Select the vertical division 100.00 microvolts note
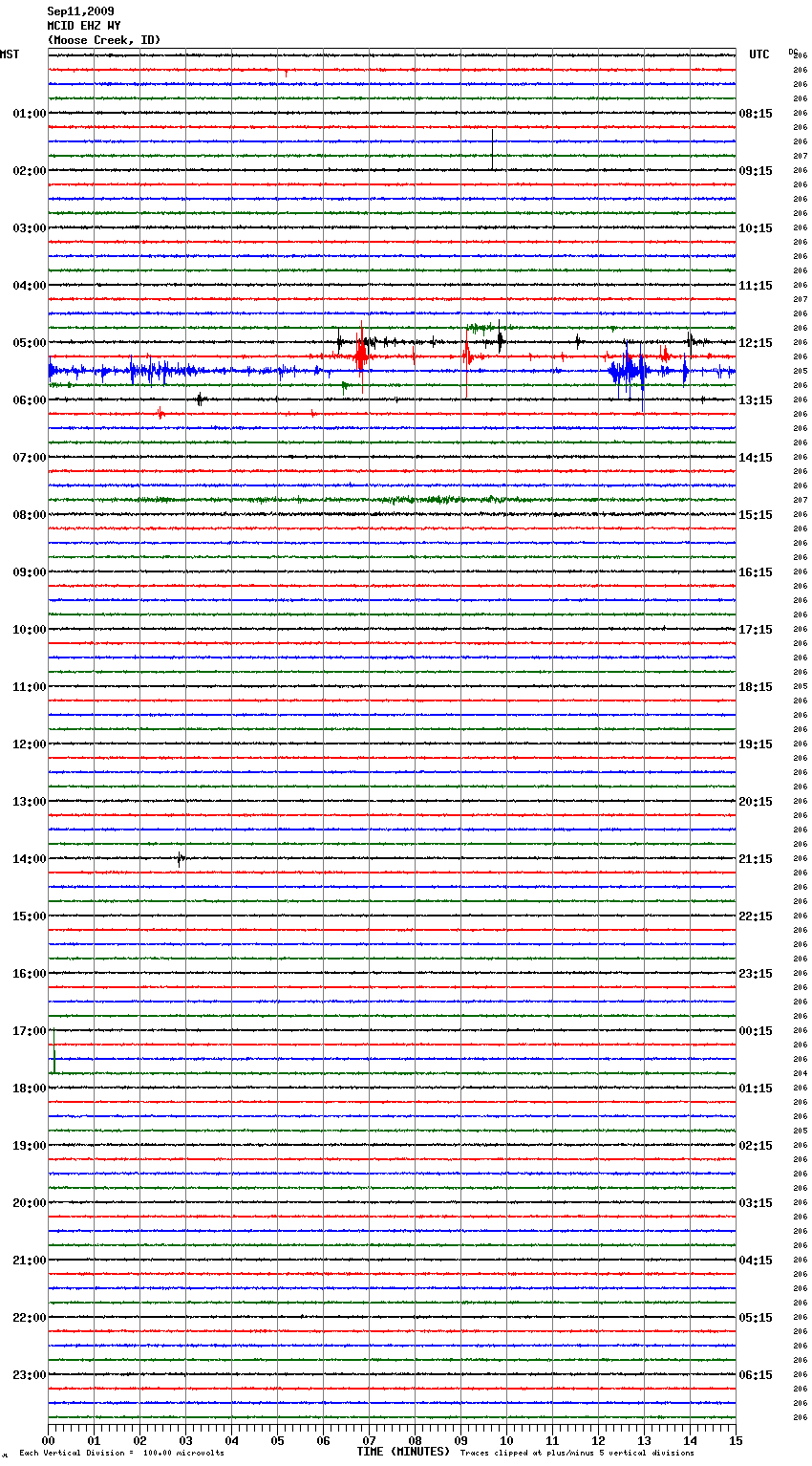Viewport: 812px width, 1466px height. tap(121, 1454)
